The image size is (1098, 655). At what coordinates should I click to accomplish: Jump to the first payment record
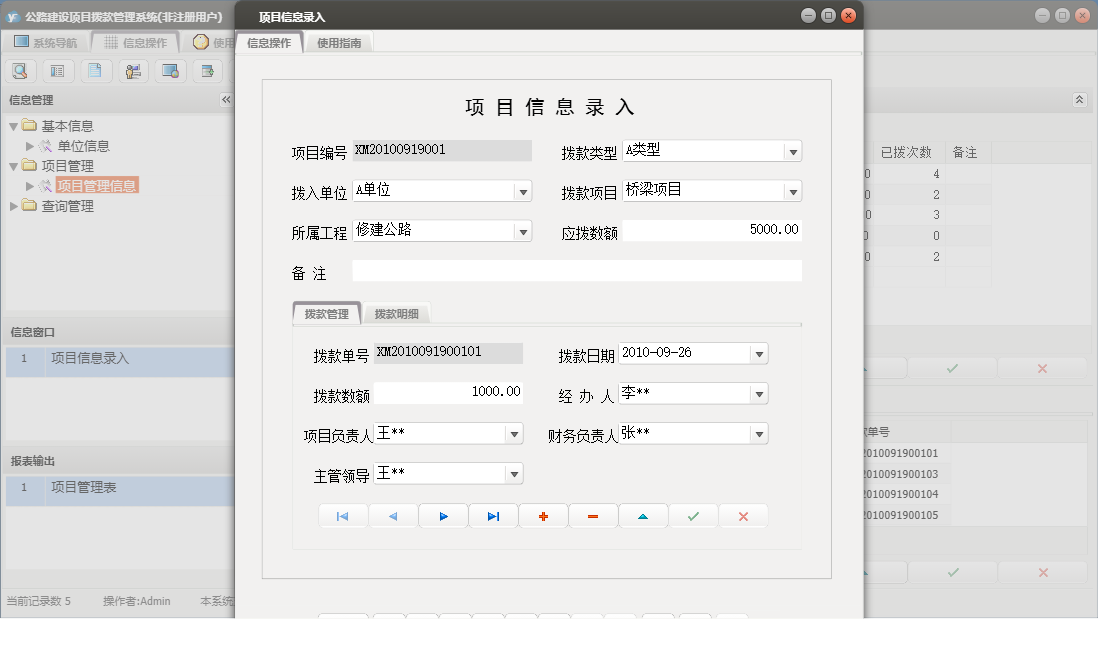(x=343, y=515)
